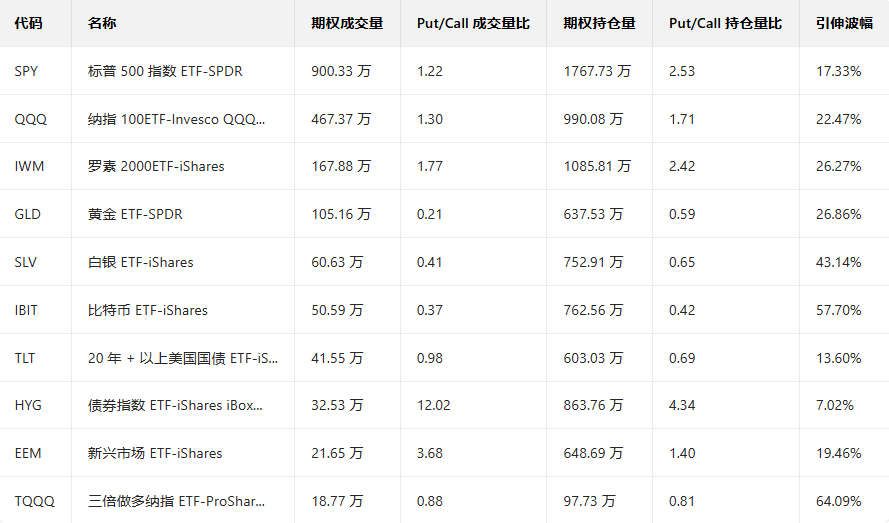Click the SPY ticker code

[27, 71]
